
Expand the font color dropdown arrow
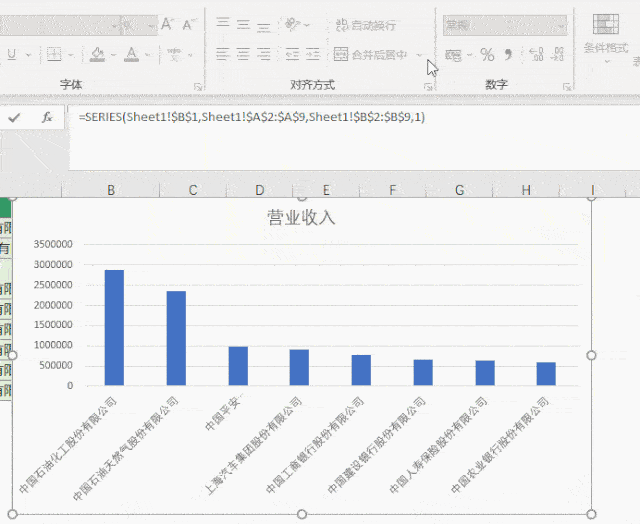click(x=148, y=55)
